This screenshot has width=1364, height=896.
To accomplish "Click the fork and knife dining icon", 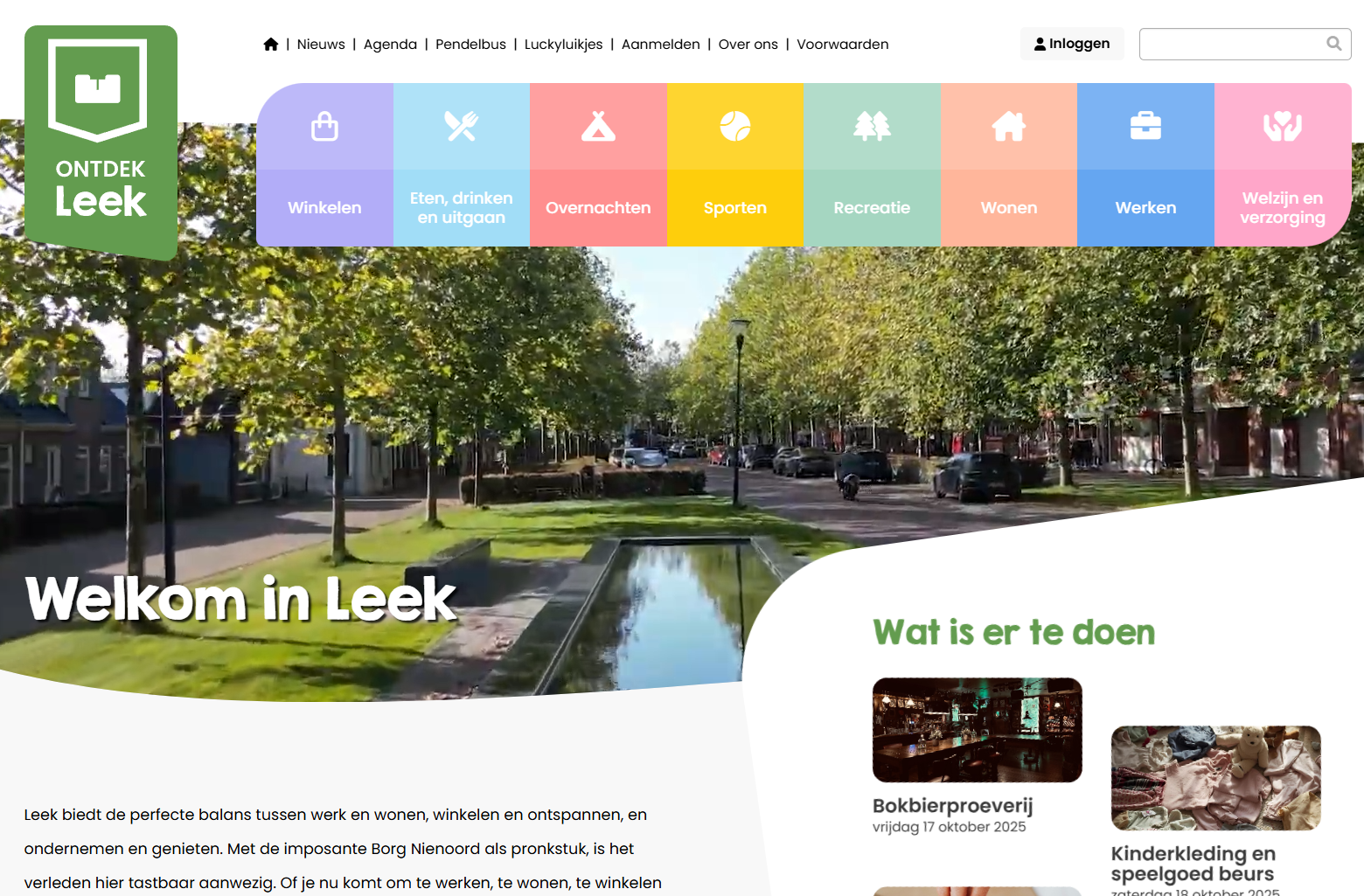I will 462,127.
